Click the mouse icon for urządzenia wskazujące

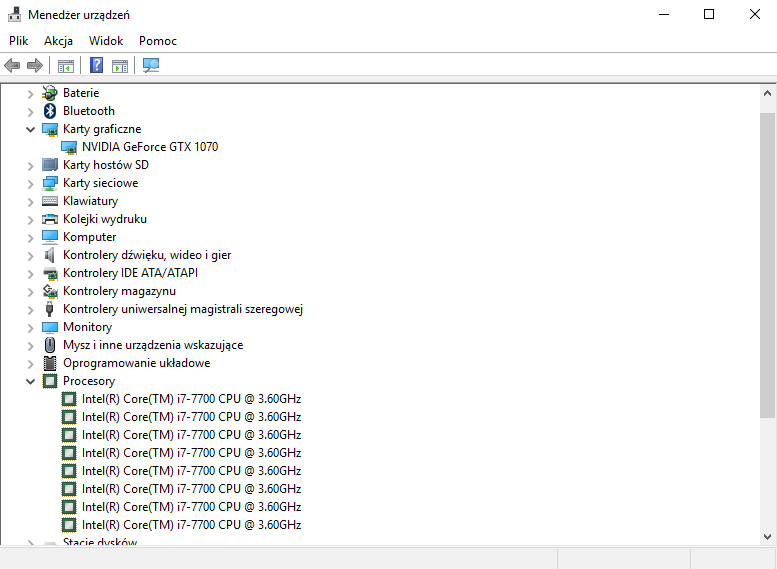(x=50, y=345)
